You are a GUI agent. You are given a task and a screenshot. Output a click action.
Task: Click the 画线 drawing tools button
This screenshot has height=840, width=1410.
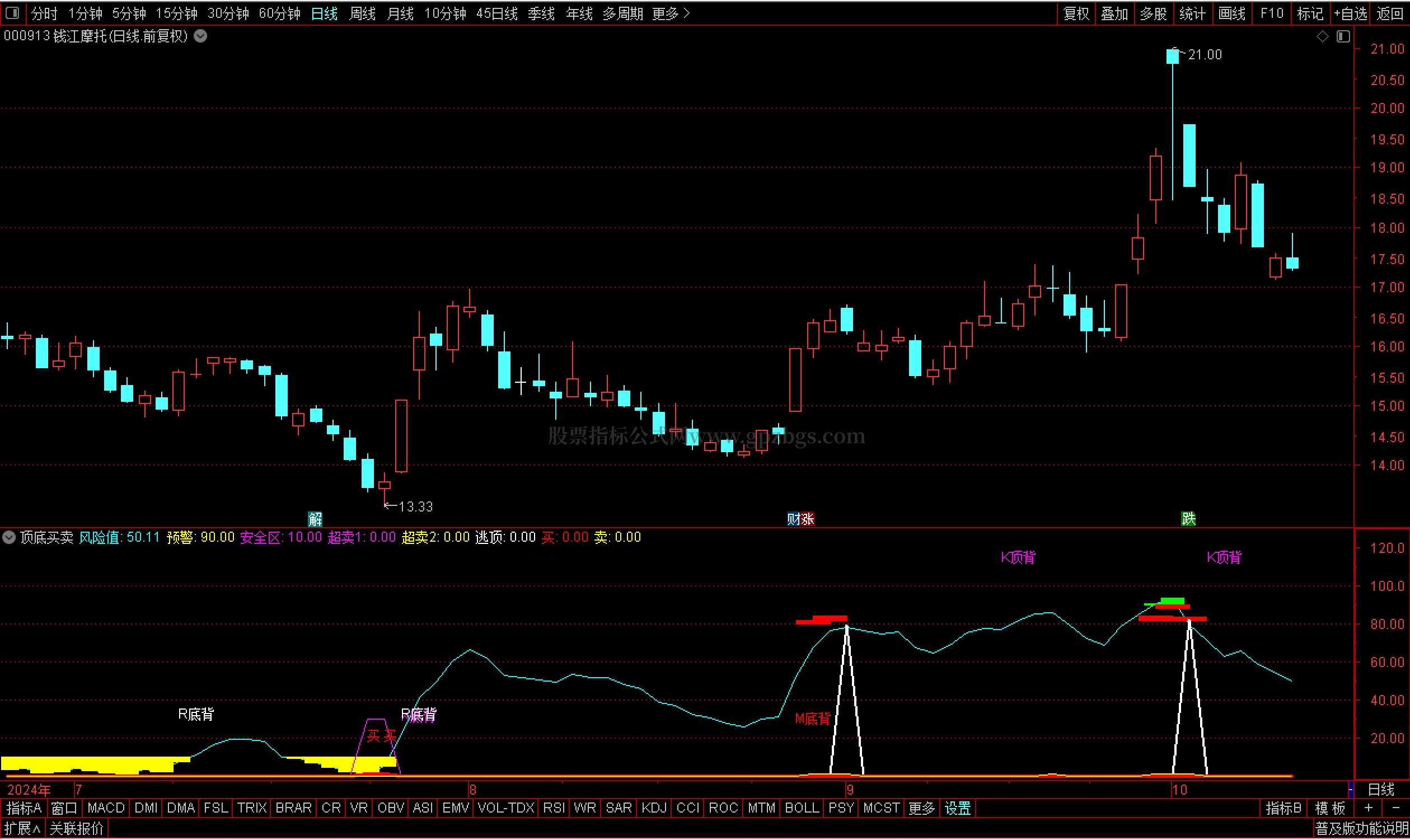1231,13
